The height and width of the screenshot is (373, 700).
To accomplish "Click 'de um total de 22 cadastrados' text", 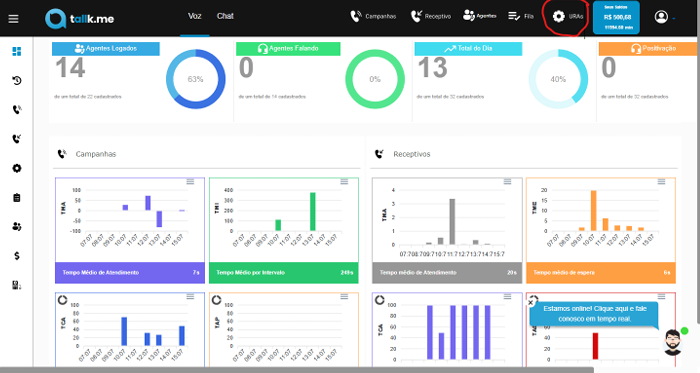I will click(x=88, y=96).
